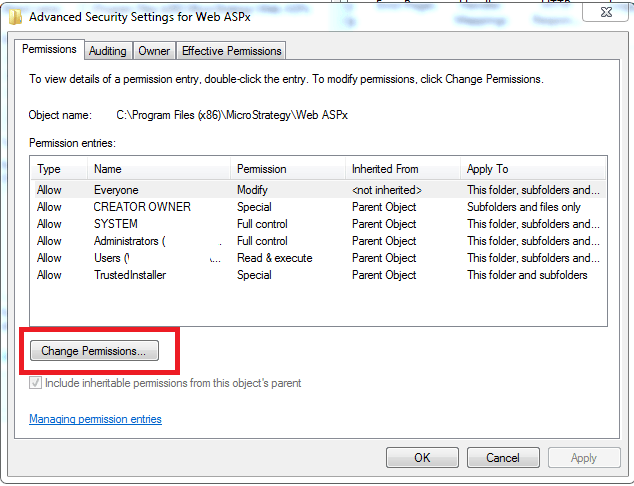Viewport: 634px width, 486px height.
Task: Toggle Include inheritable permissions checkbox
Action: pyautogui.click(x=36, y=383)
